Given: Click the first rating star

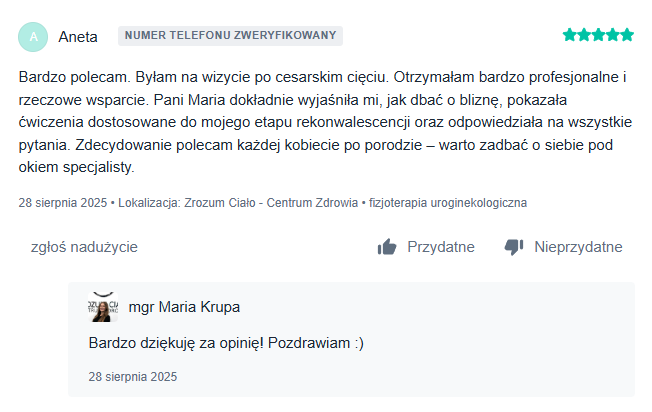Looking at the screenshot, I should coord(570,35).
